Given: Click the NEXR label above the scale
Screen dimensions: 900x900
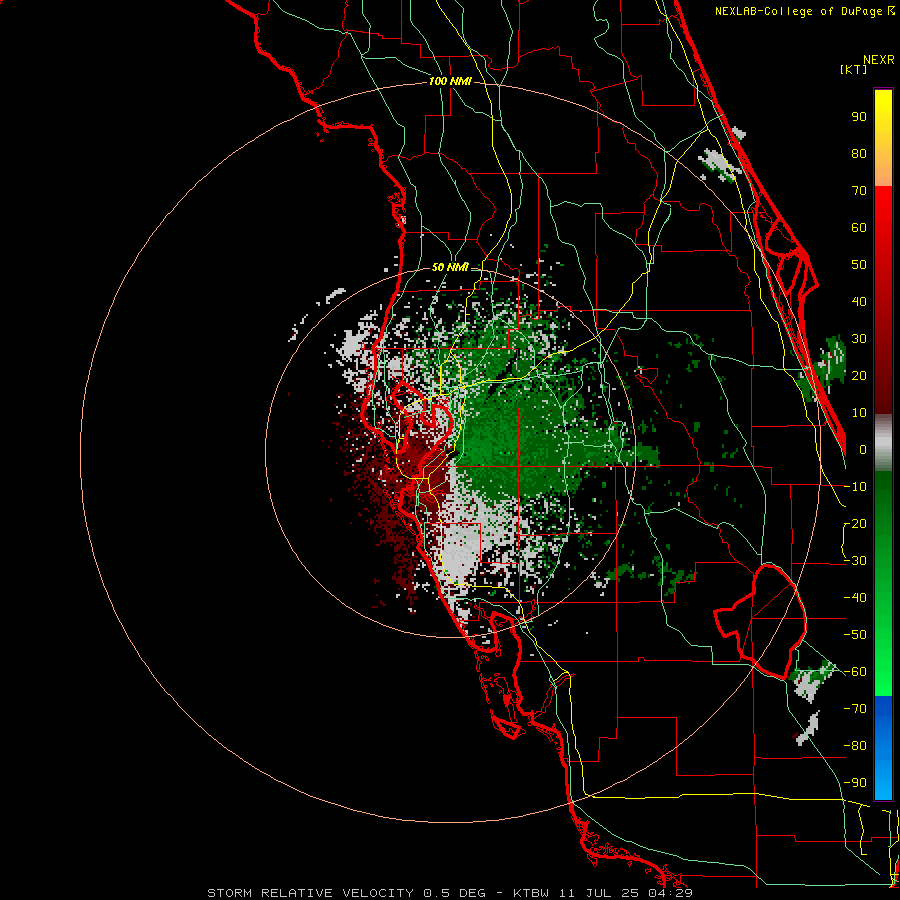Looking at the screenshot, I should [879, 60].
